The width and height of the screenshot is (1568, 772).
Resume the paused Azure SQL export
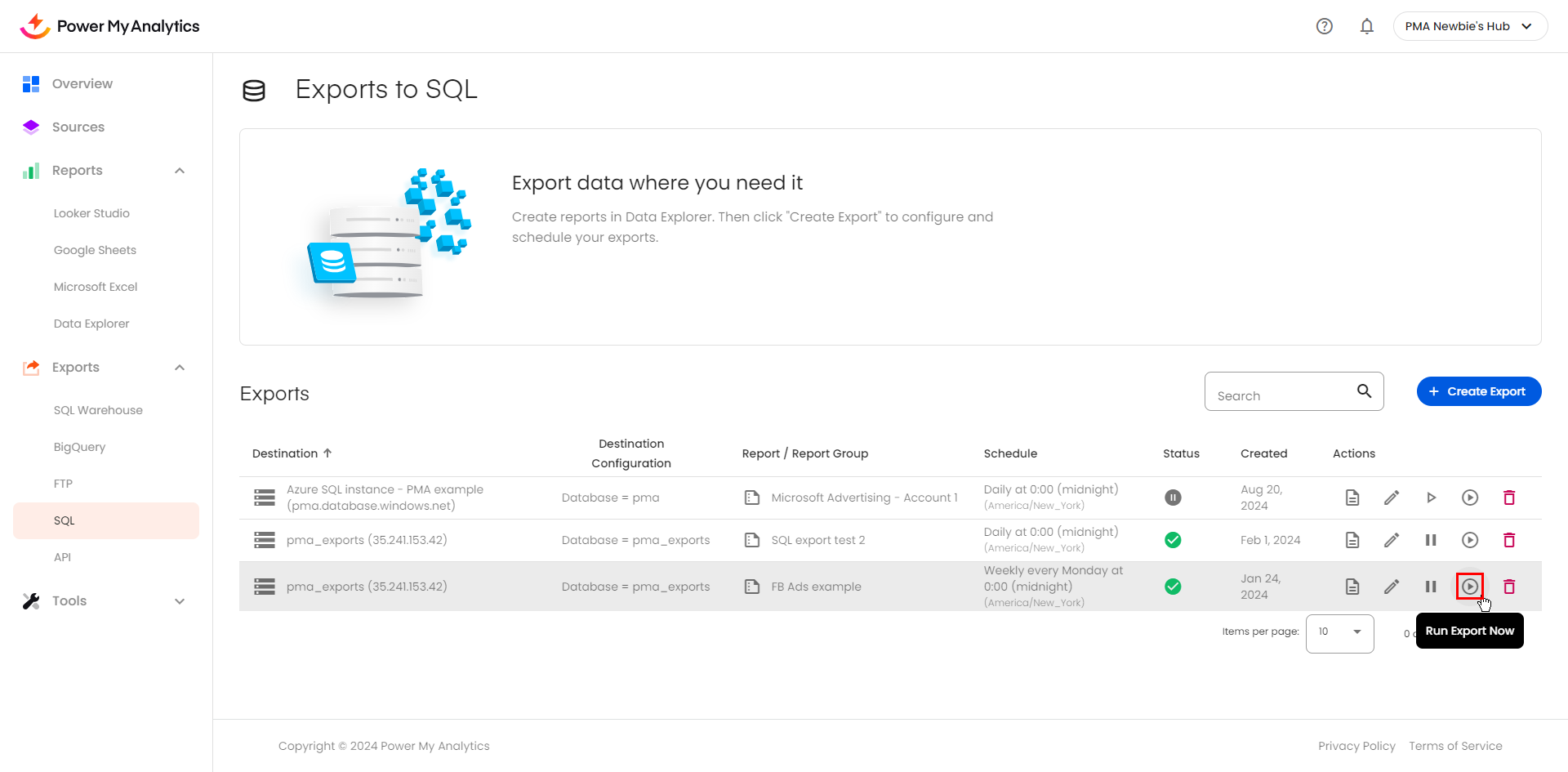pos(1431,498)
